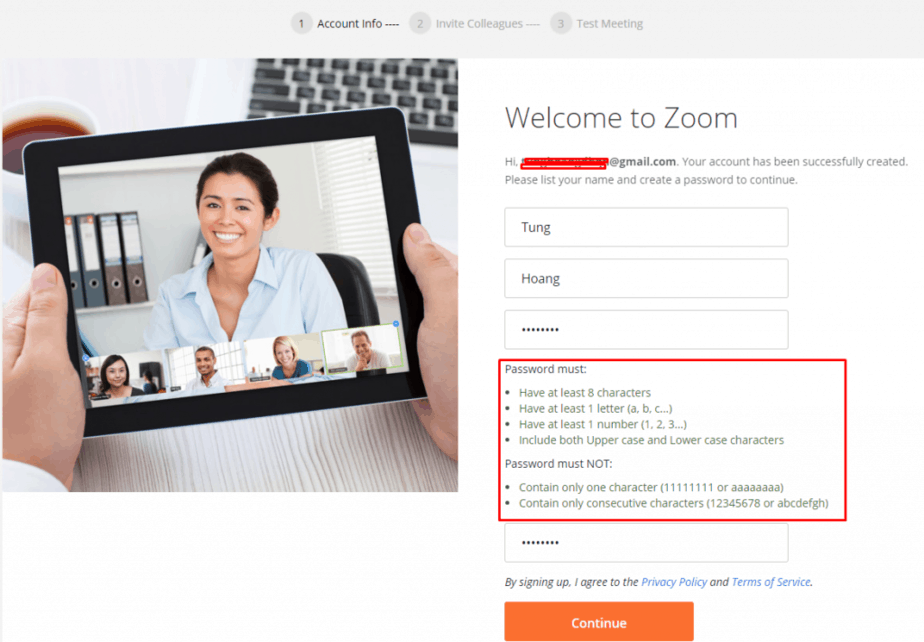Screen dimensions: 924x642
Task: Click the 'Password must NOT:' label
Action: (559, 464)
